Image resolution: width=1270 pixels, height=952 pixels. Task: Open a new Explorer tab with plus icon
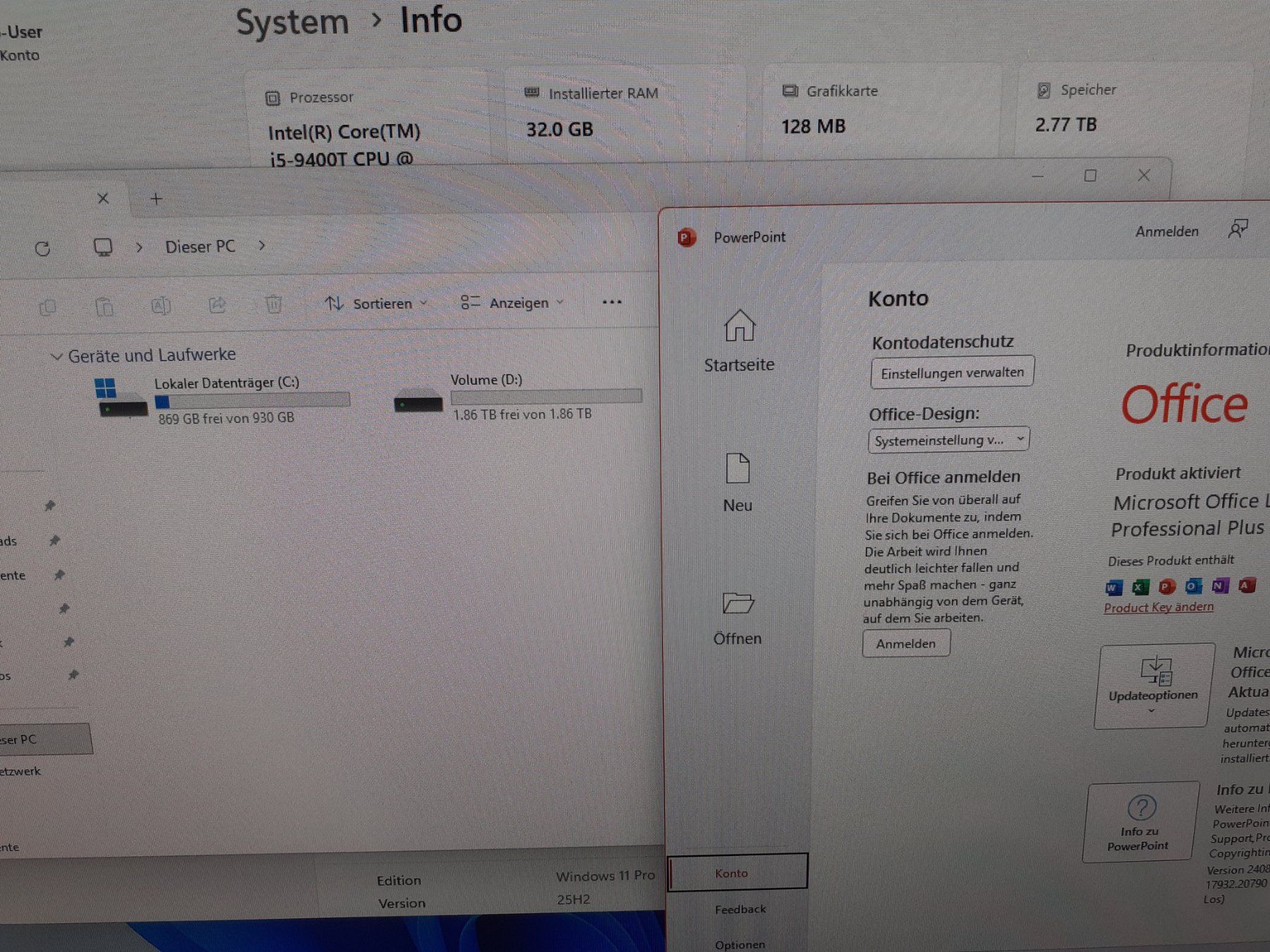(x=157, y=199)
